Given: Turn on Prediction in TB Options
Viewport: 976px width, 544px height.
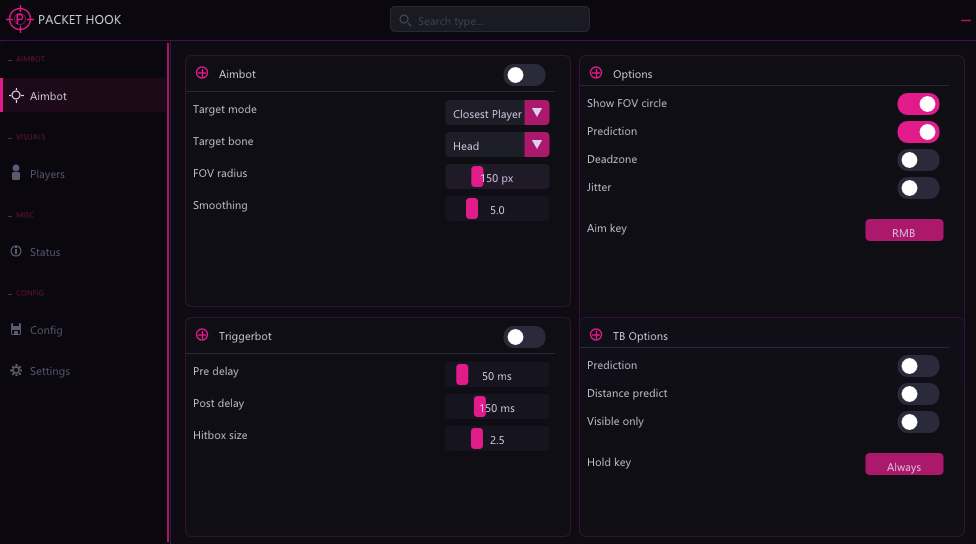Looking at the screenshot, I should pos(918,366).
